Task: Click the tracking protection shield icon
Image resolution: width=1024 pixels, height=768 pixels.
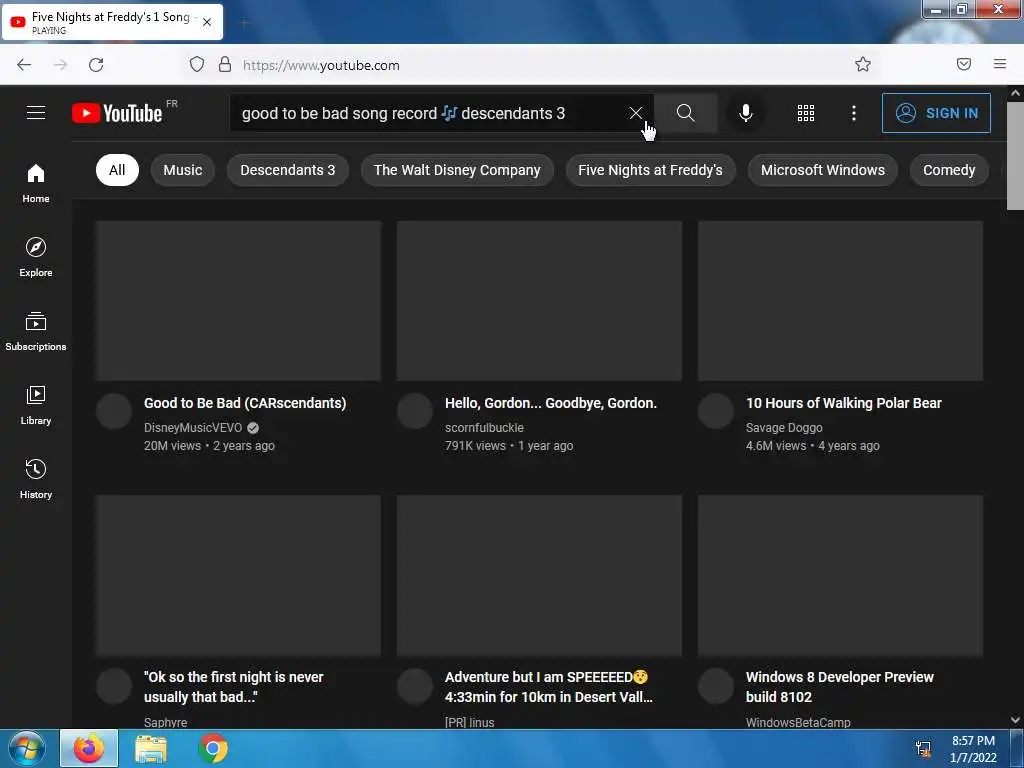Action: (x=197, y=64)
